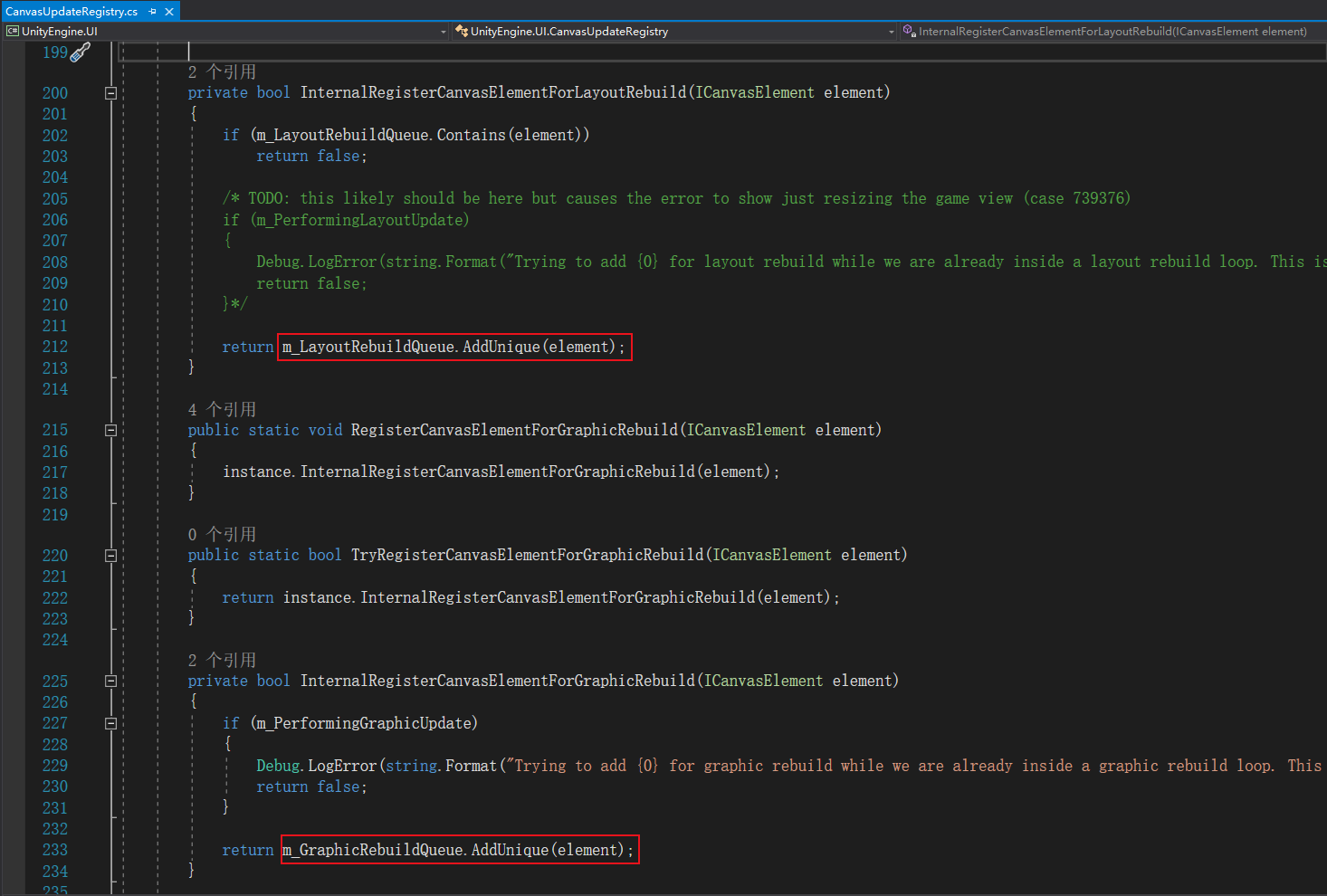Collapse the if block at line 227
The height and width of the screenshot is (896, 1327).
[x=110, y=723]
